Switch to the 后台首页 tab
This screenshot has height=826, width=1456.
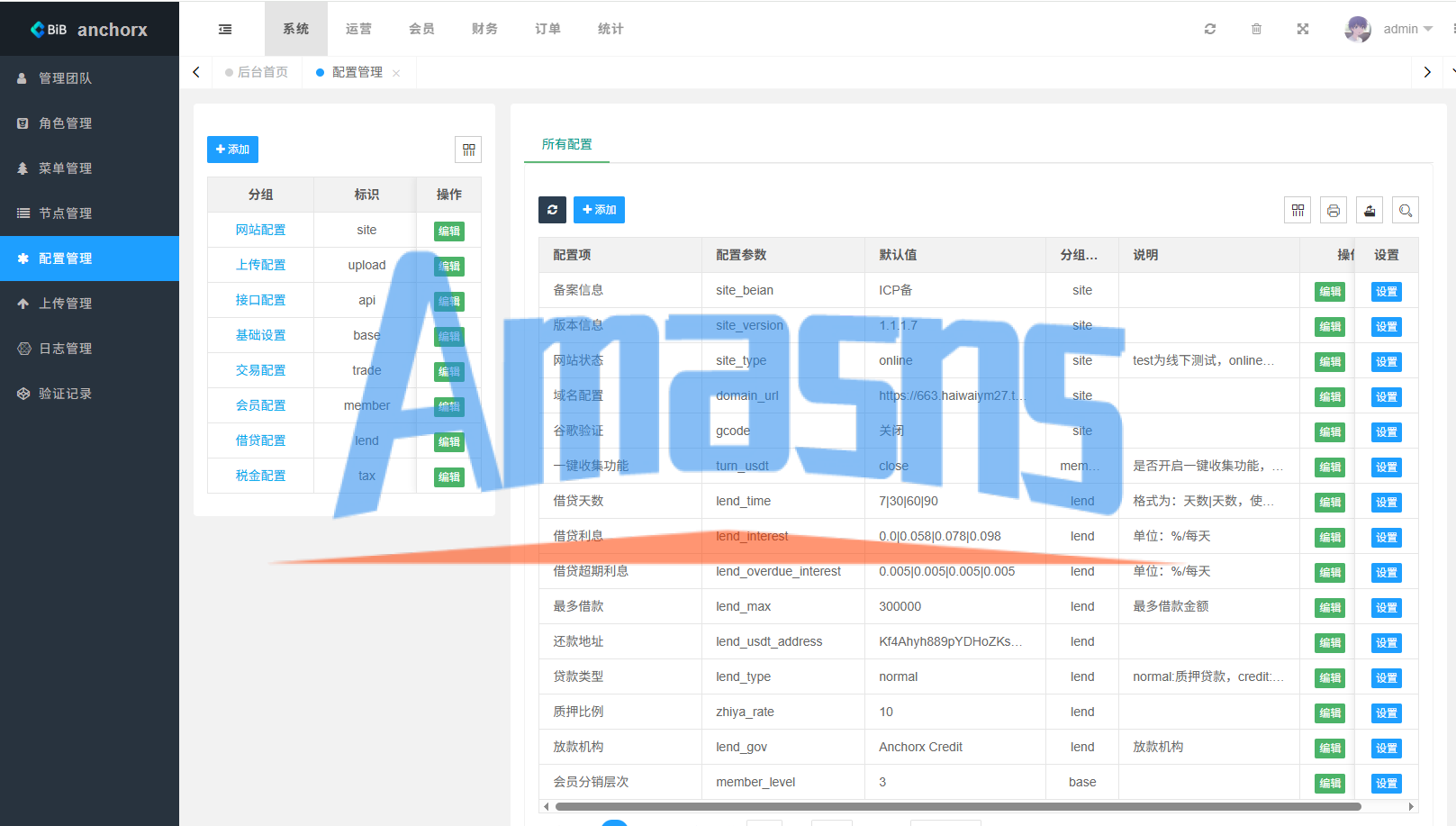[x=257, y=72]
